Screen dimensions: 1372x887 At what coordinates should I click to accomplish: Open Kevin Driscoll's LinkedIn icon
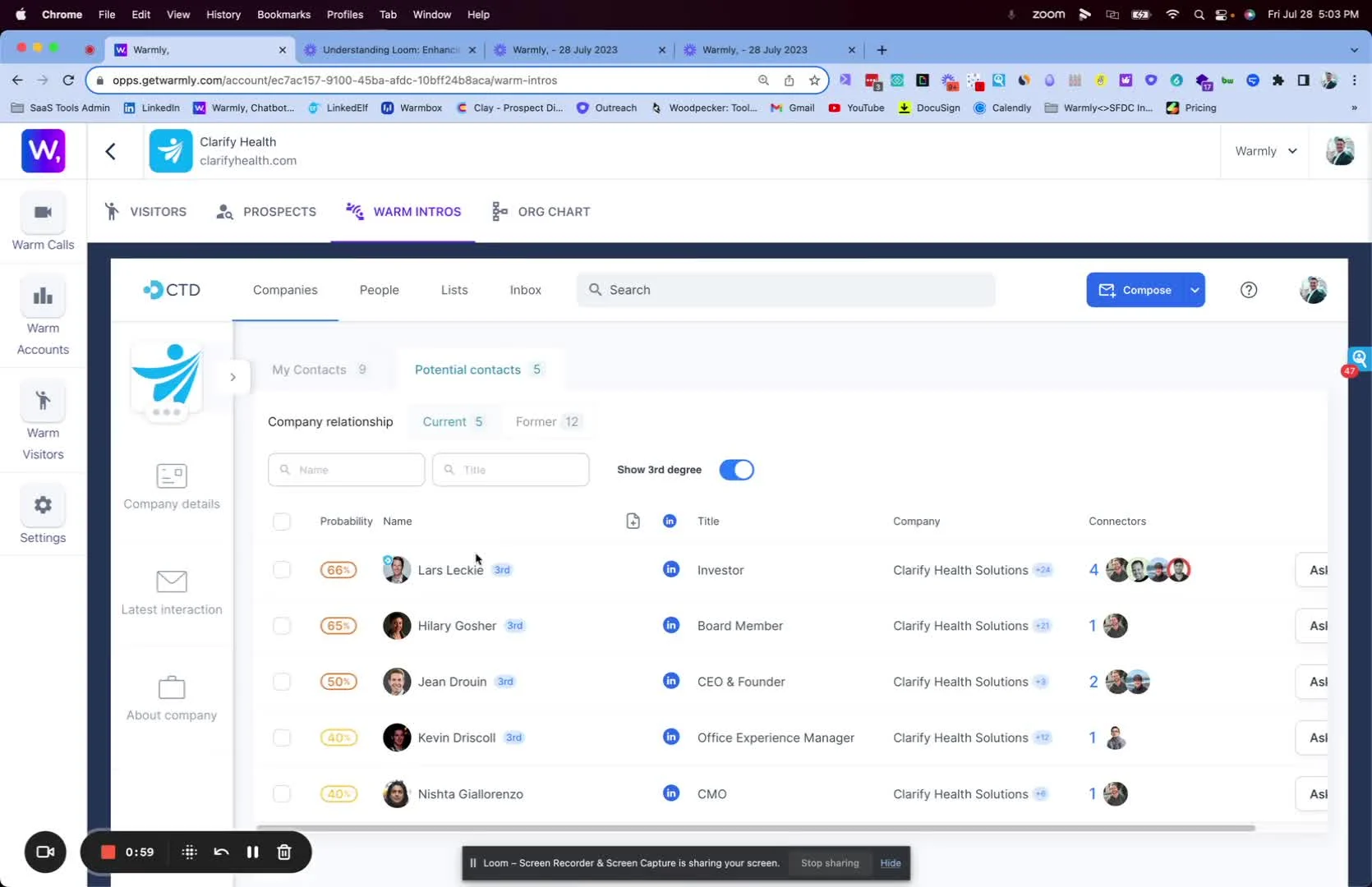click(671, 737)
